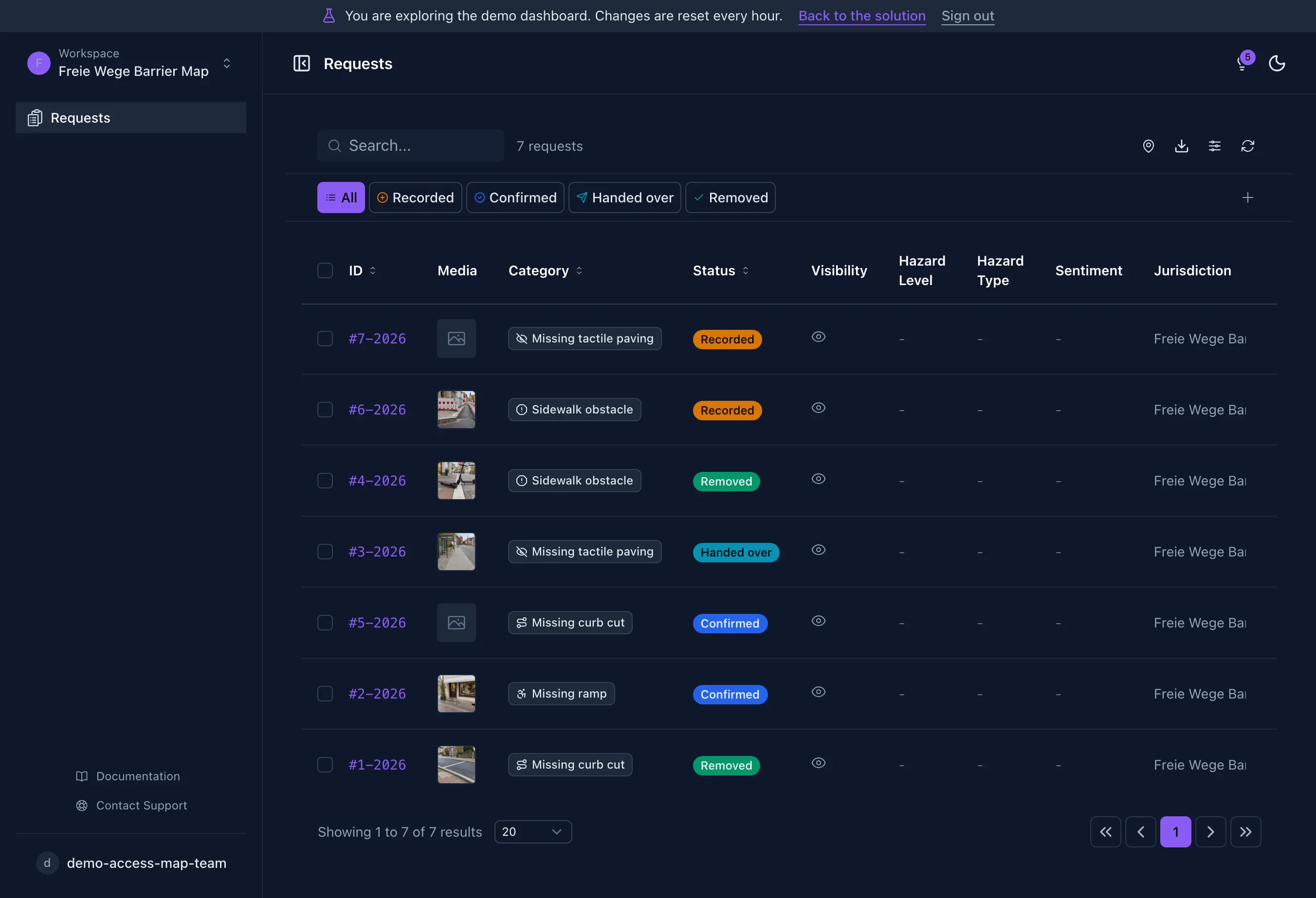Select all rows via header checkbox
1316x898 pixels.
click(325, 270)
